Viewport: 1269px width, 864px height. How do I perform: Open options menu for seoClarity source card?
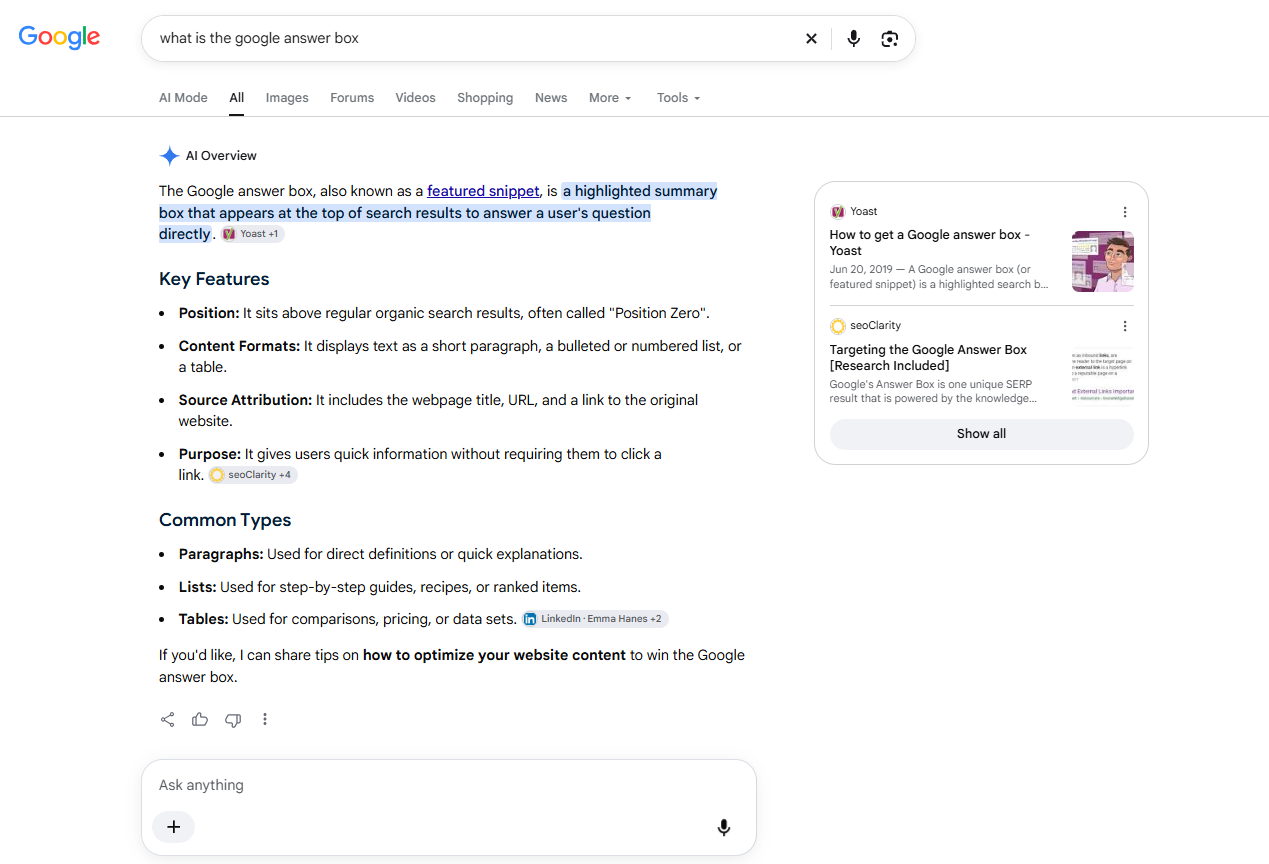1125,326
